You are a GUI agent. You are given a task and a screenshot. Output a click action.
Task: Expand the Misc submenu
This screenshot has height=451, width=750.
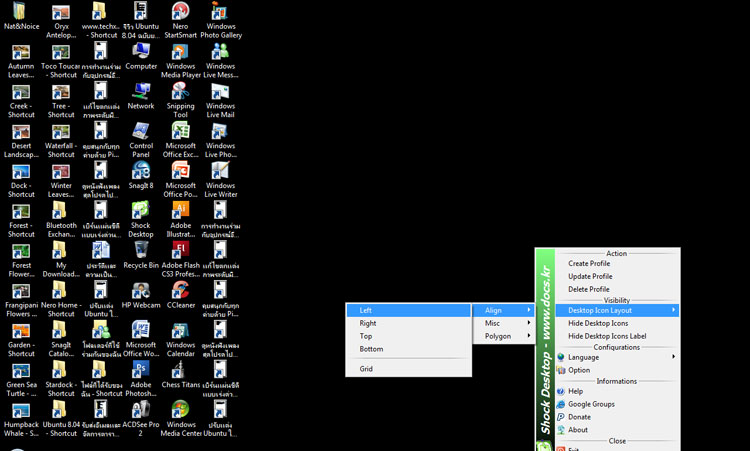503,323
